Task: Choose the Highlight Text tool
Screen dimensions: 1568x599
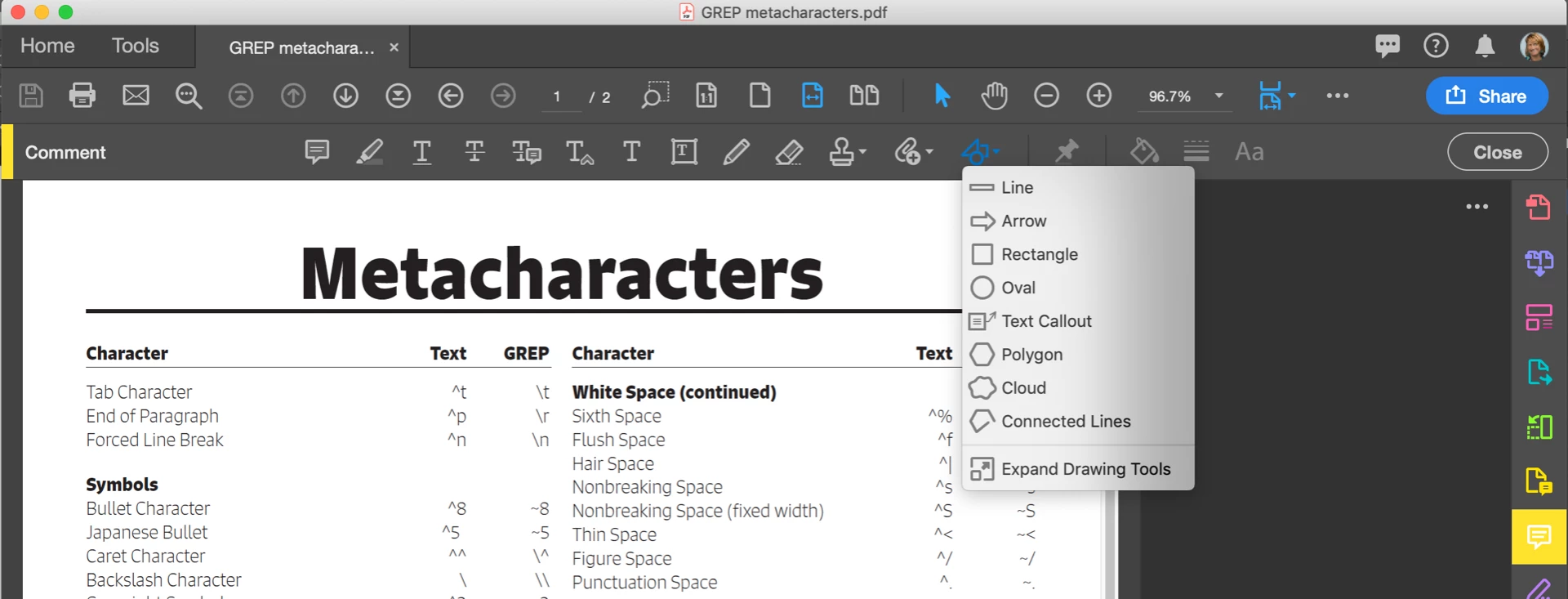Action: [x=369, y=152]
